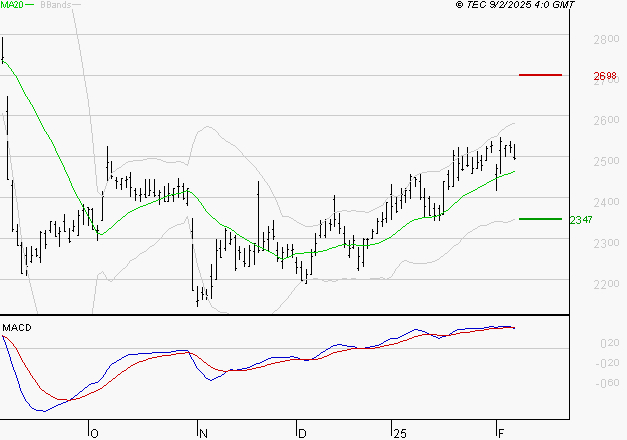Click the N month marker on time axis
This screenshot has width=627, height=440.
pos(203,433)
